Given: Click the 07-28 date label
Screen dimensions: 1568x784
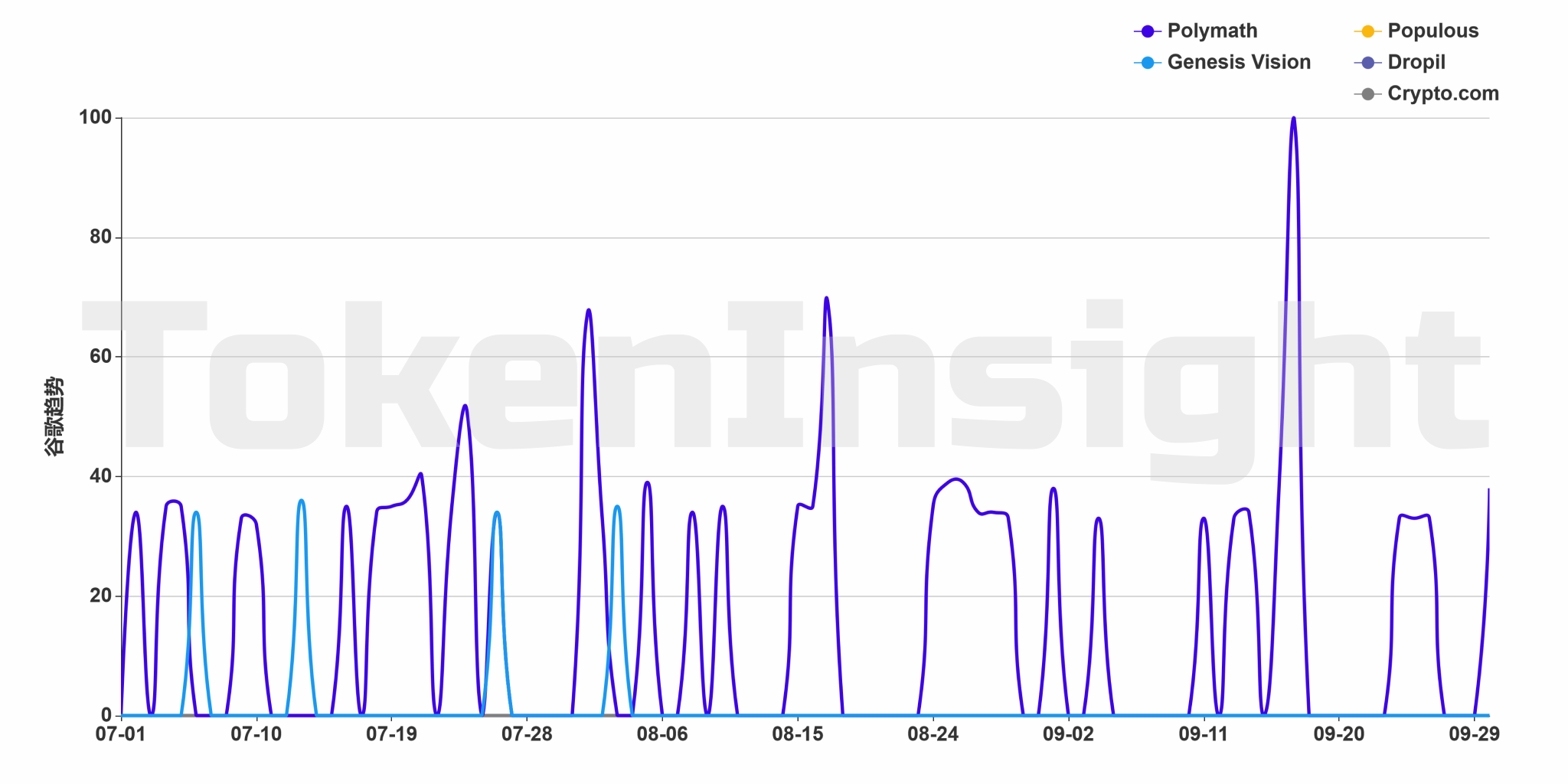Looking at the screenshot, I should [x=527, y=734].
